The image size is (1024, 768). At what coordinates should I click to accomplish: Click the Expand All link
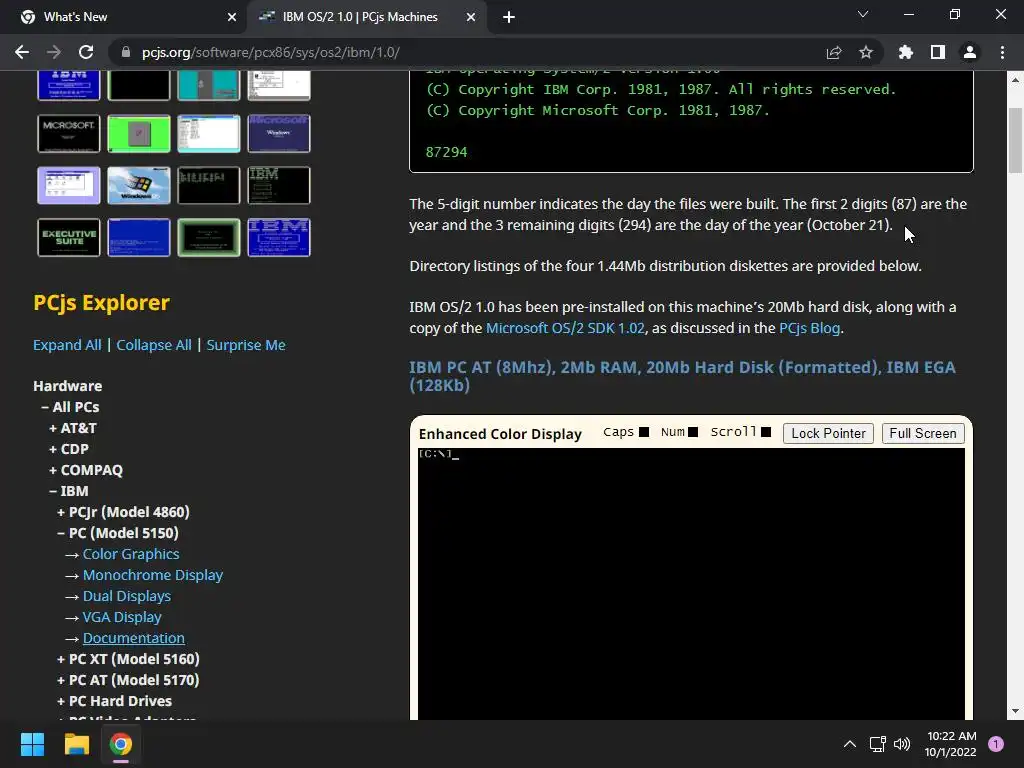[x=67, y=345]
